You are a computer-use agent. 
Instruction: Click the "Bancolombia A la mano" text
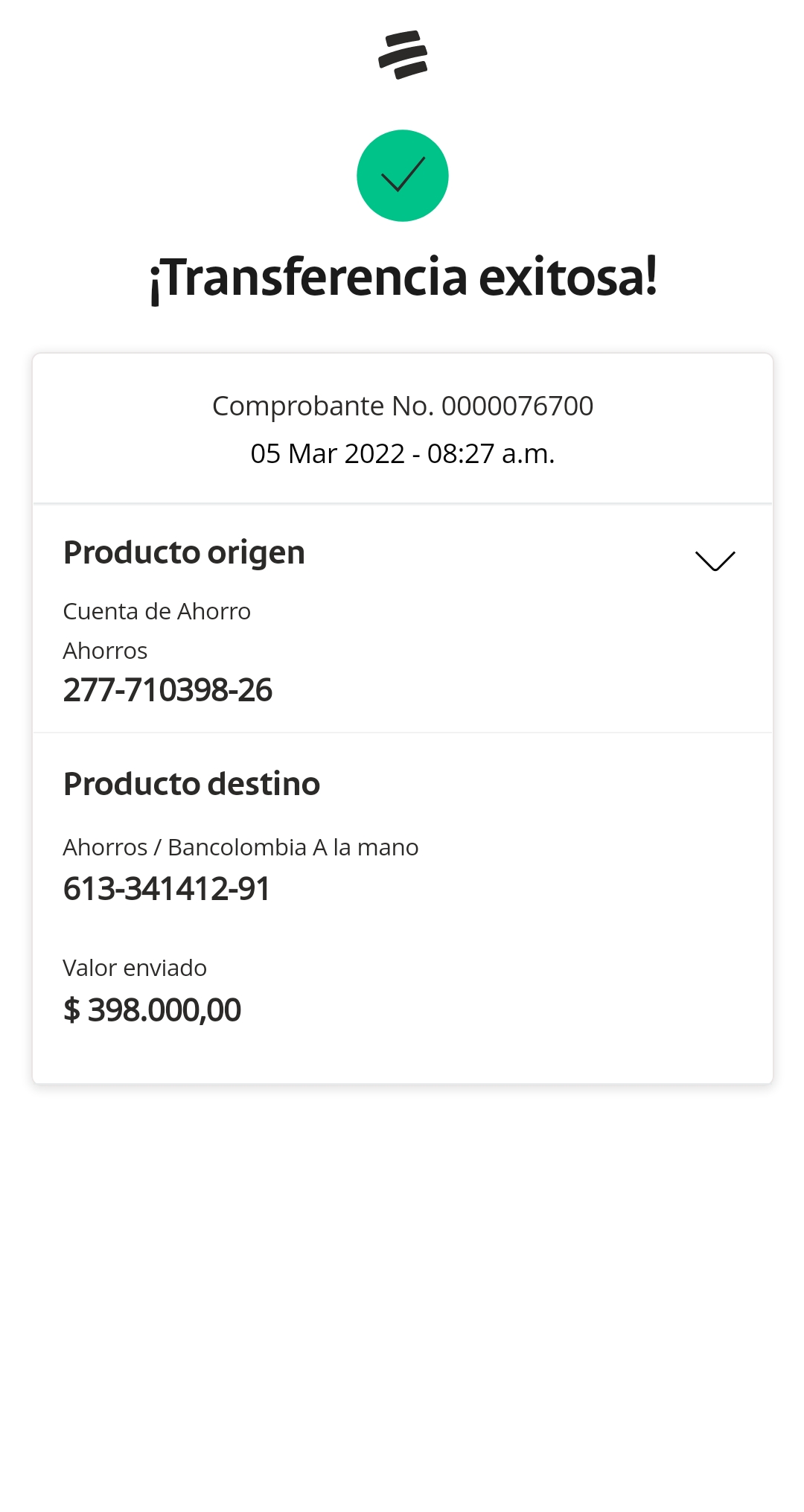pos(293,847)
